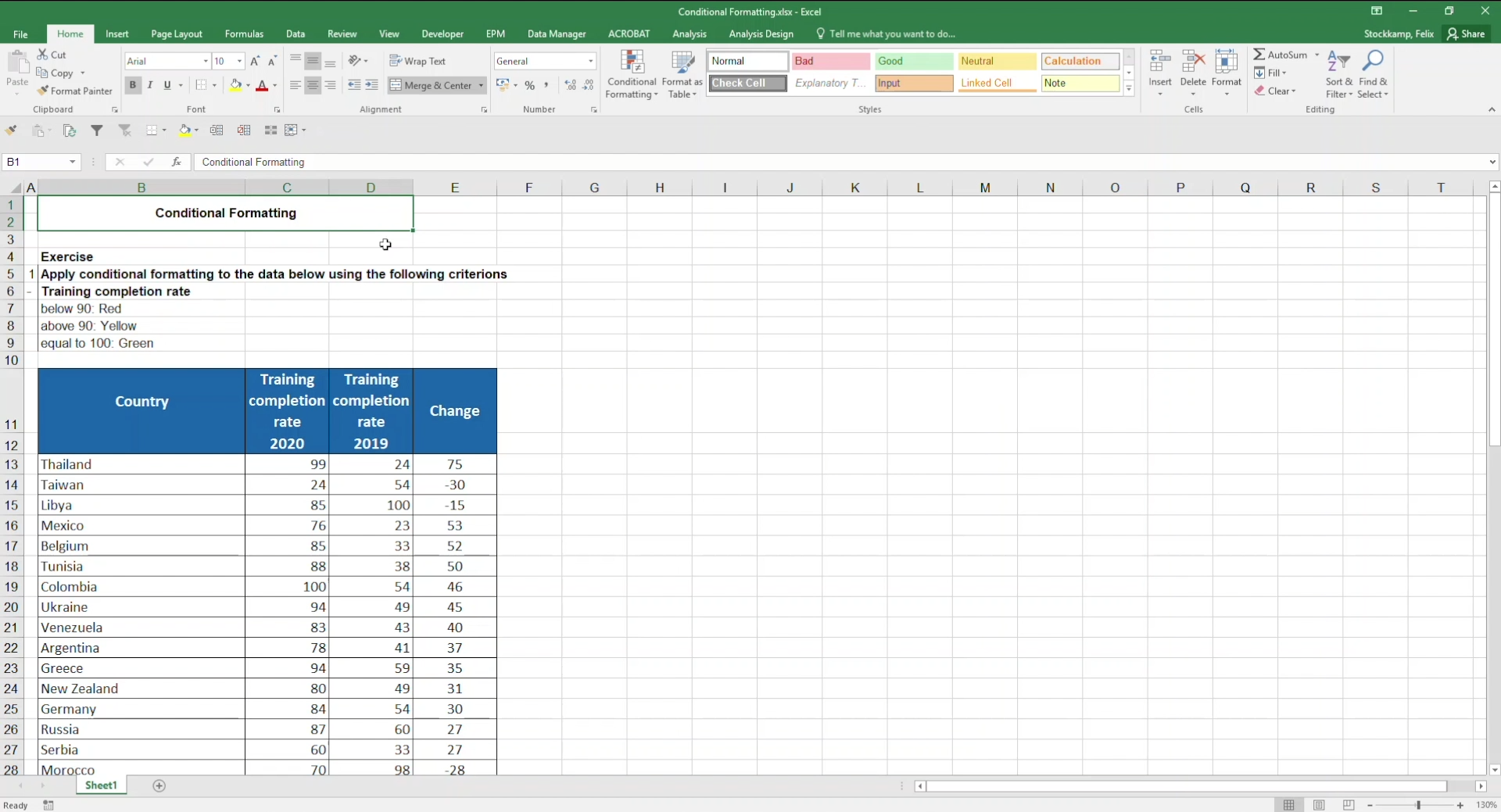Expand the font name dropdown showing Arial
The width and height of the screenshot is (1501, 812).
pyautogui.click(x=206, y=61)
